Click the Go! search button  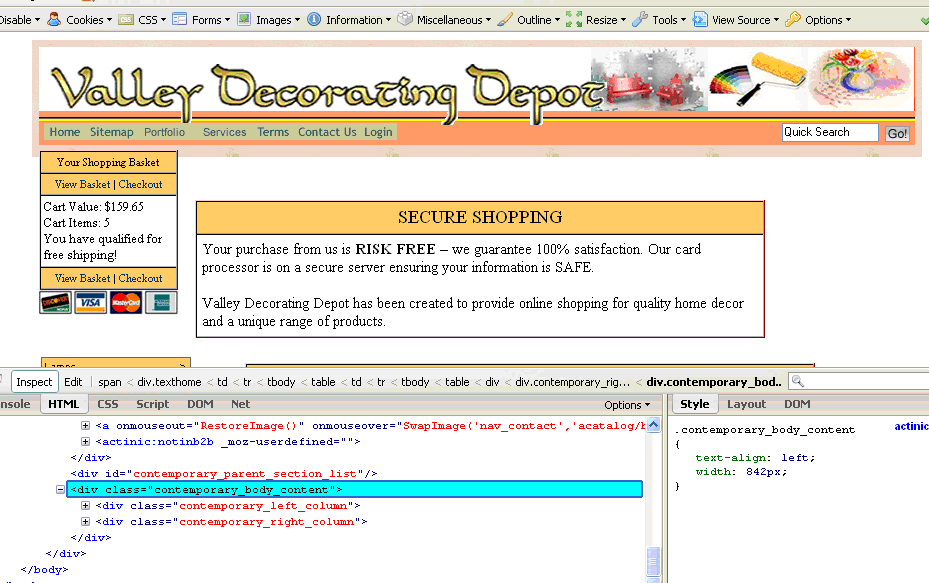pos(897,133)
